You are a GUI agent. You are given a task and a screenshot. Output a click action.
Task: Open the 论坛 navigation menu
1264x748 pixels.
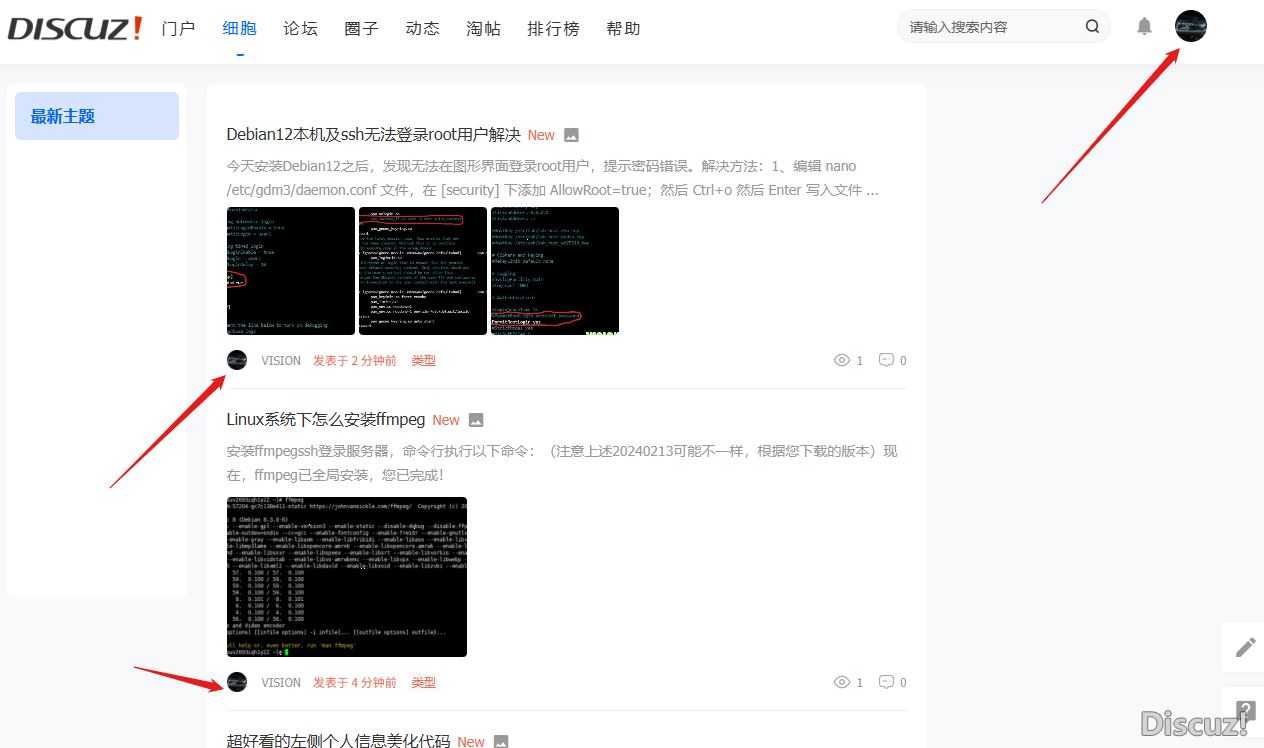[x=300, y=28]
